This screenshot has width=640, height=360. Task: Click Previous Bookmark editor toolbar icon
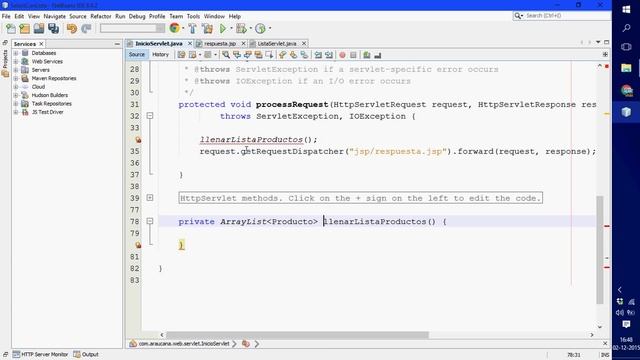coord(282,55)
